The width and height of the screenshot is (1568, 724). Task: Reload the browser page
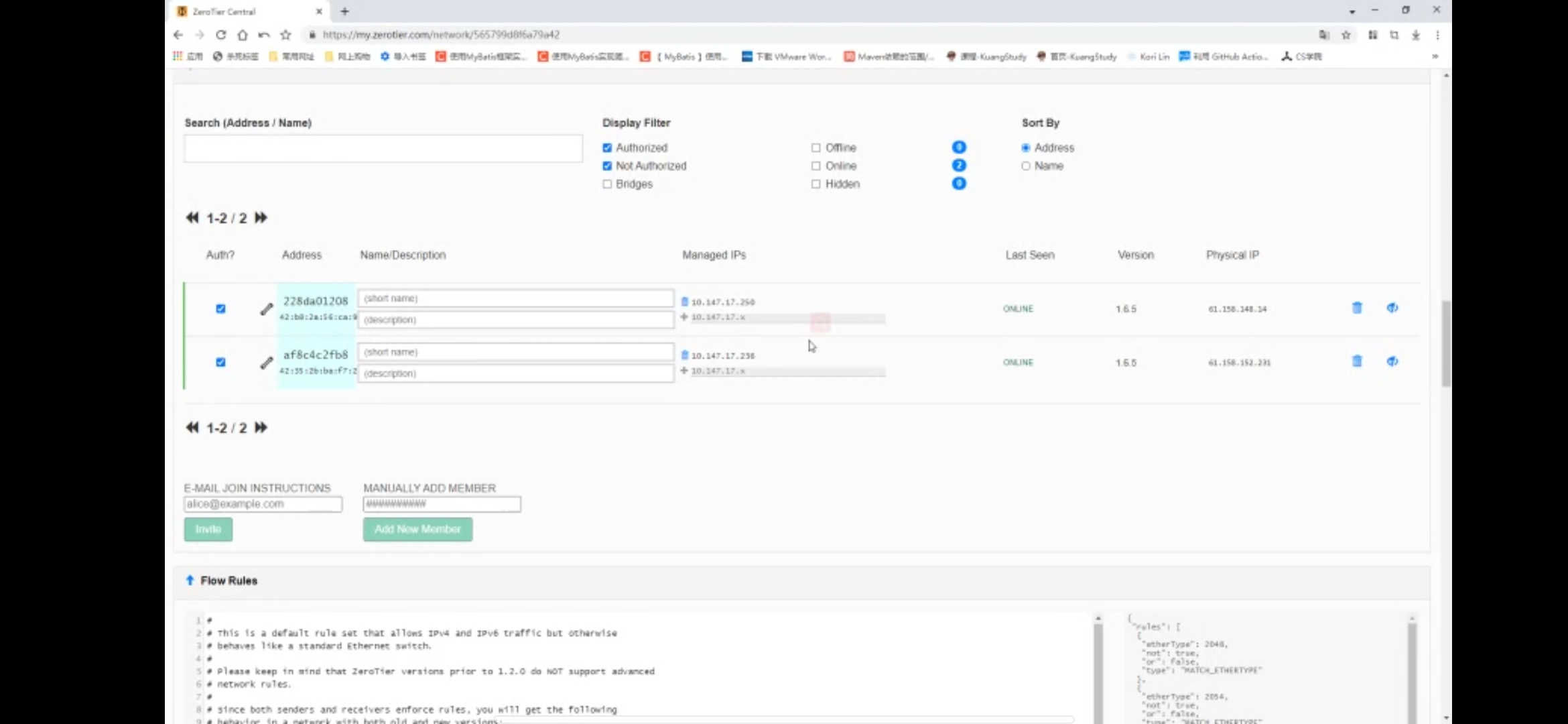(221, 35)
